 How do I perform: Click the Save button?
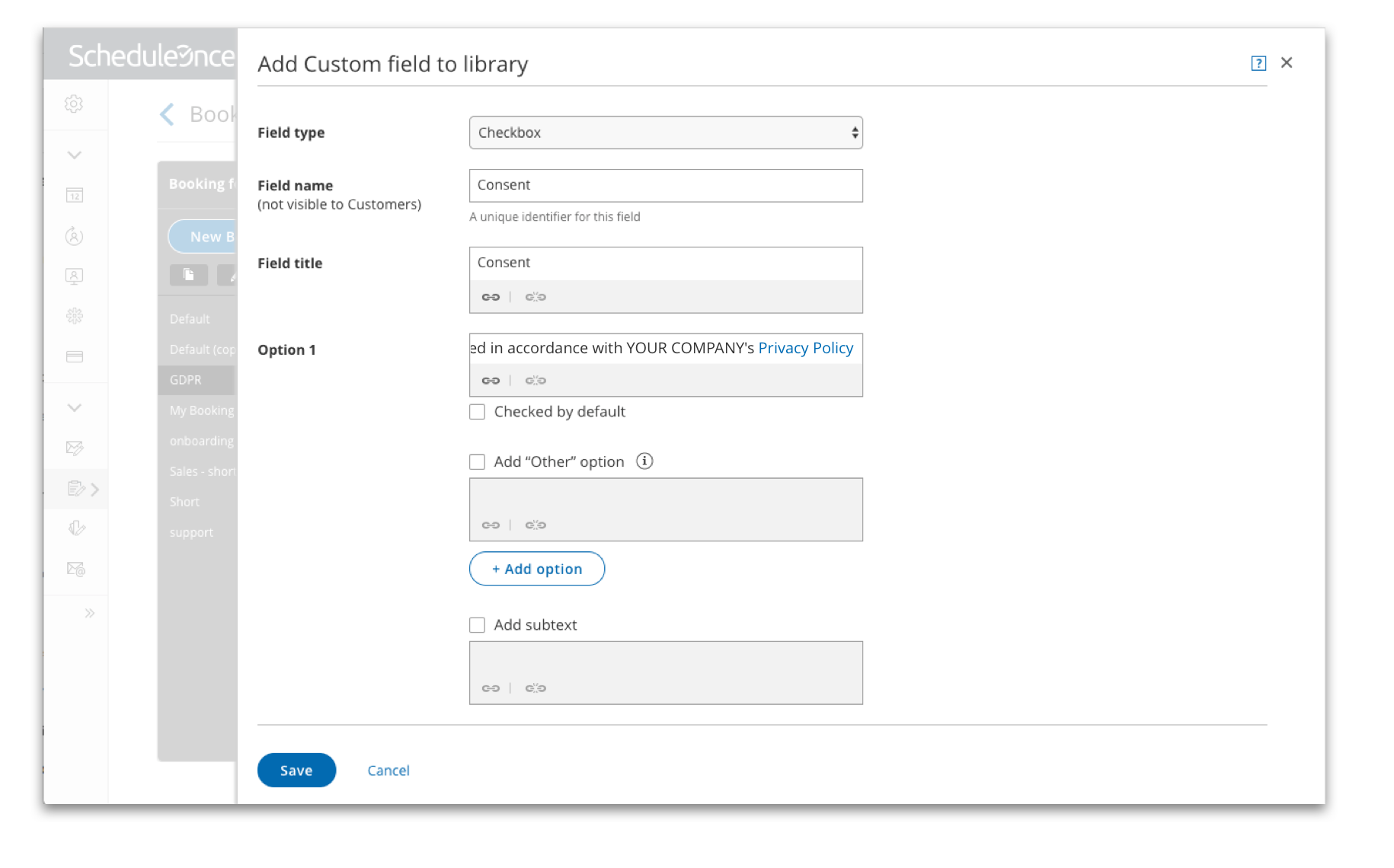point(296,771)
